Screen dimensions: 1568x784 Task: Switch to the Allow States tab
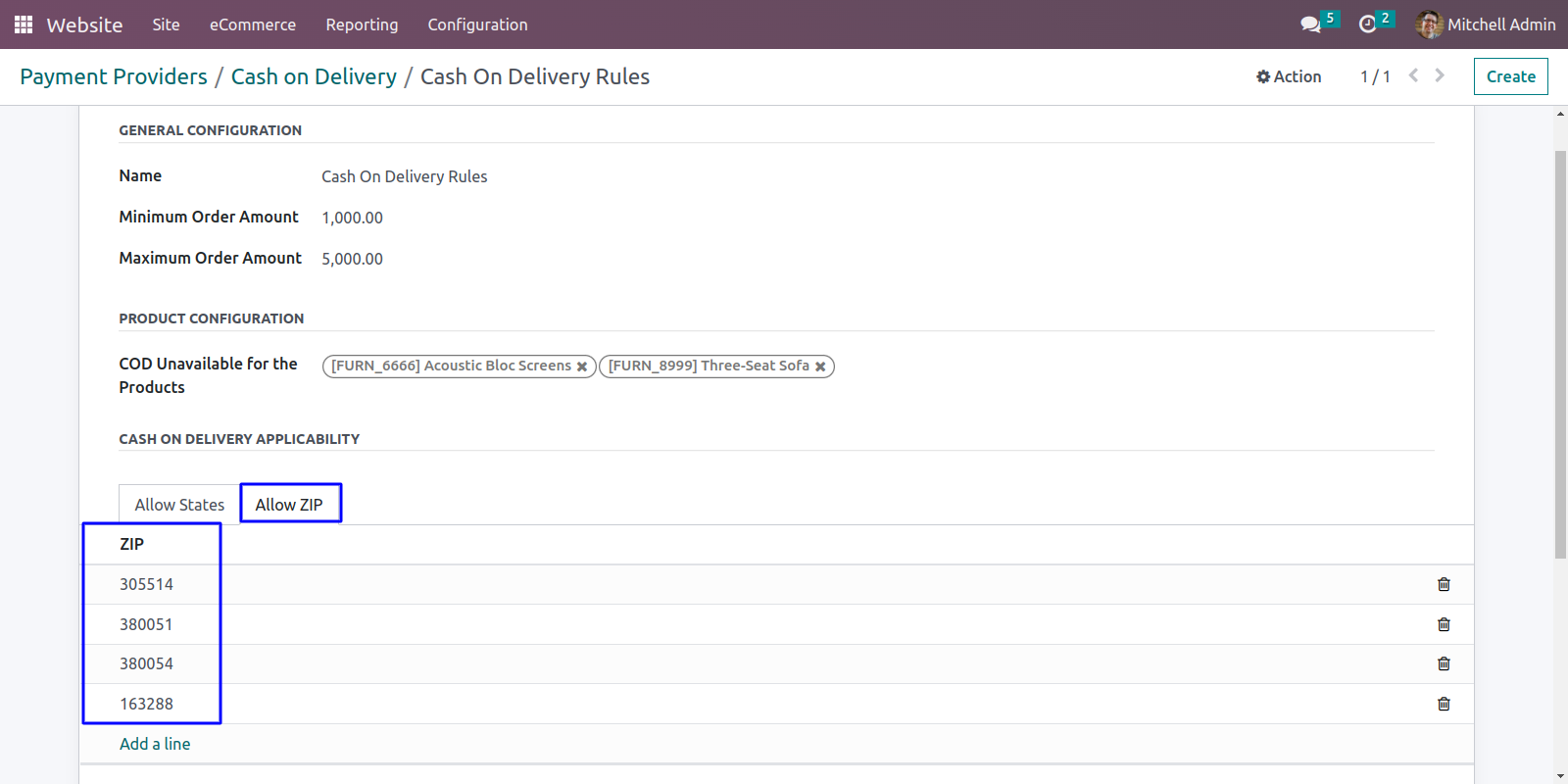tap(179, 505)
